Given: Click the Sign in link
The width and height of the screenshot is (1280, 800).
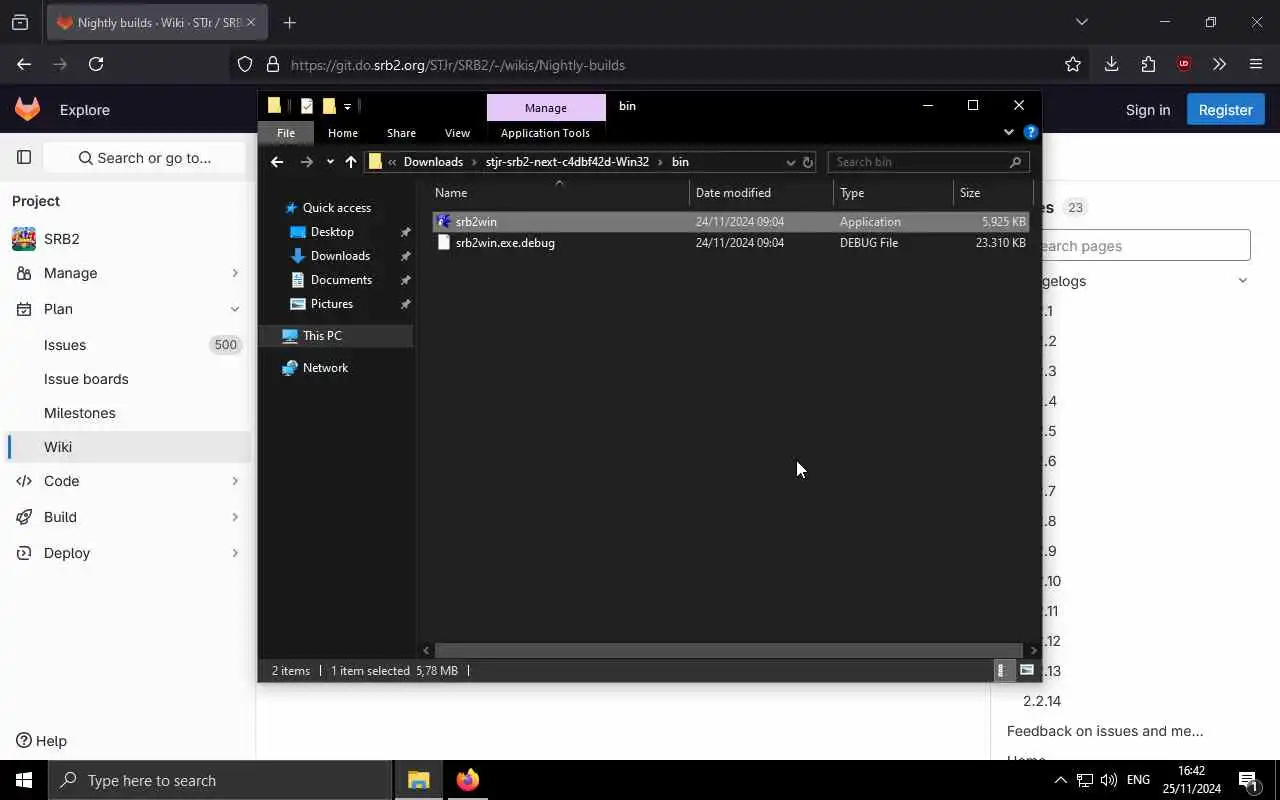Looking at the screenshot, I should click(1148, 110).
